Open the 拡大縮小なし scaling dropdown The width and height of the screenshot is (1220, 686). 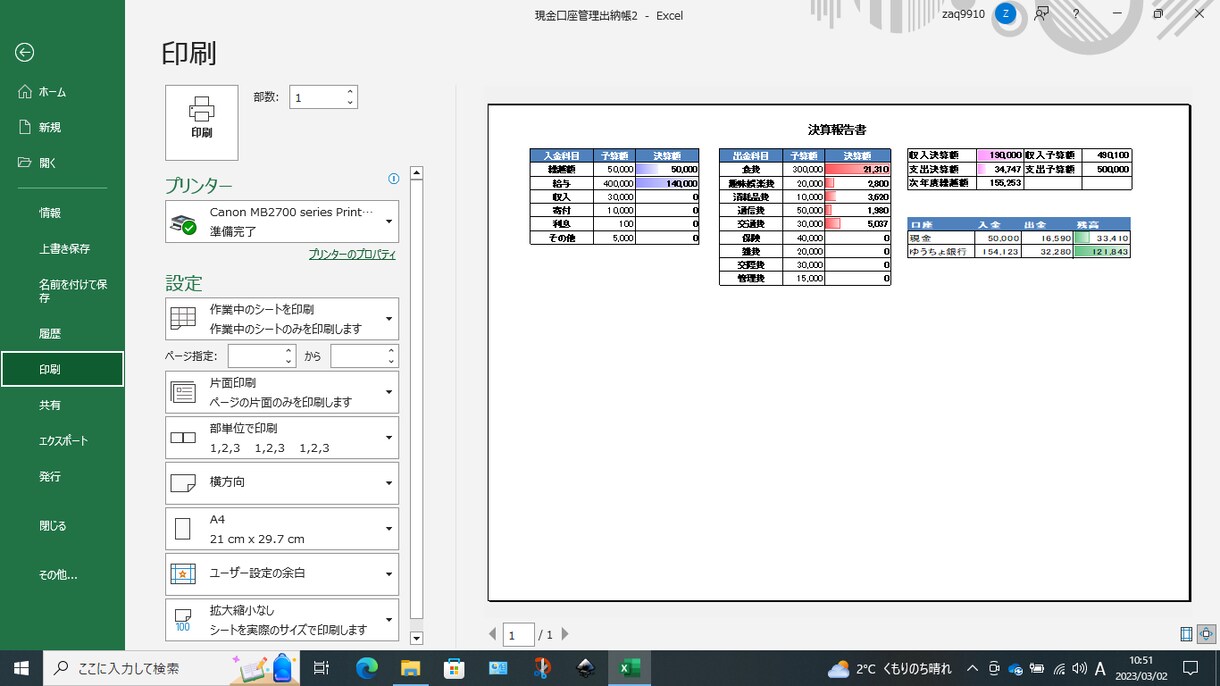pos(282,620)
